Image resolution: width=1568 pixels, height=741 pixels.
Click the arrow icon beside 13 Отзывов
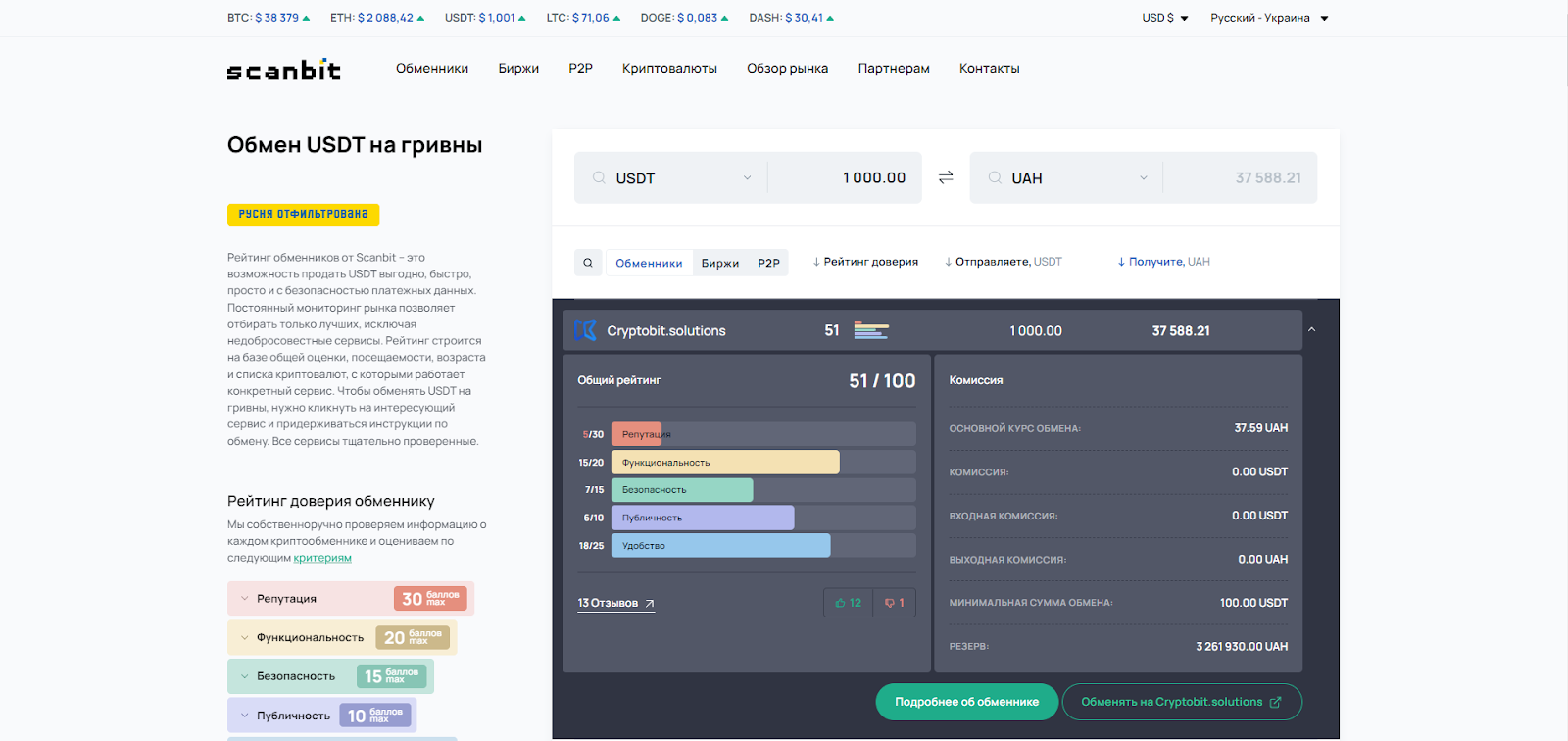pyautogui.click(x=649, y=603)
